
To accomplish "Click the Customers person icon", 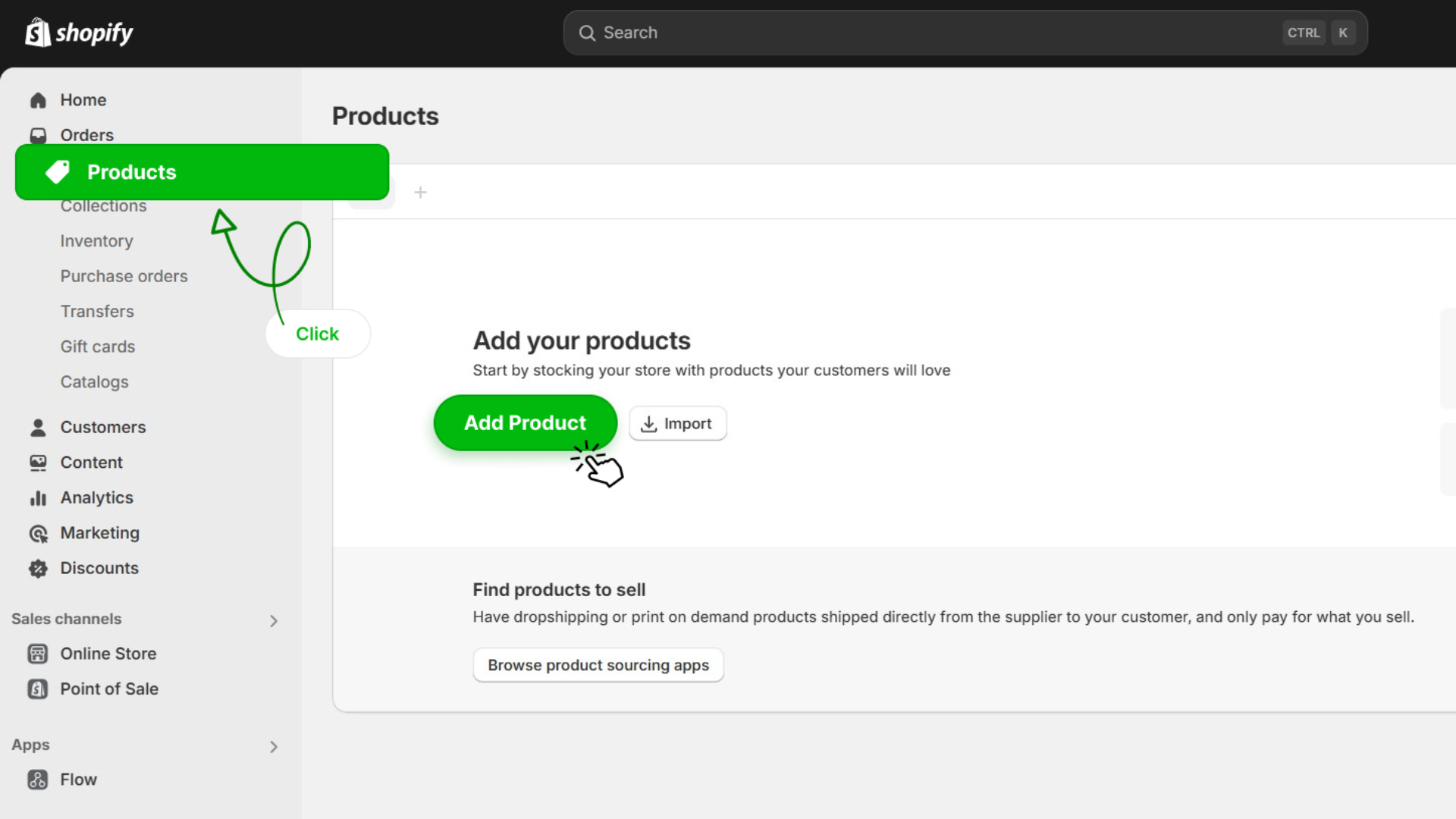I will pos(38,428).
